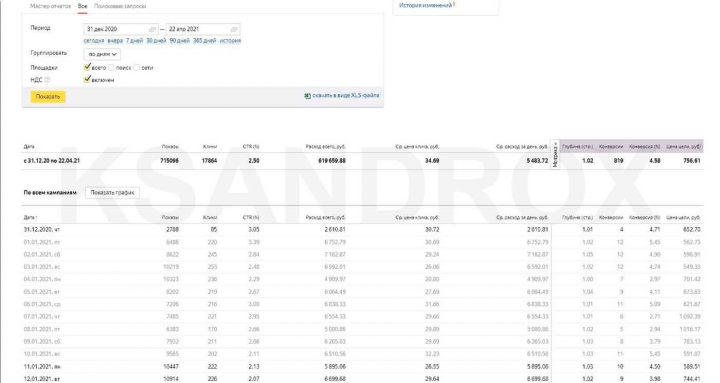Sort by Показы column in daily table
This screenshot has width=720, height=383.
pyautogui.click(x=170, y=217)
